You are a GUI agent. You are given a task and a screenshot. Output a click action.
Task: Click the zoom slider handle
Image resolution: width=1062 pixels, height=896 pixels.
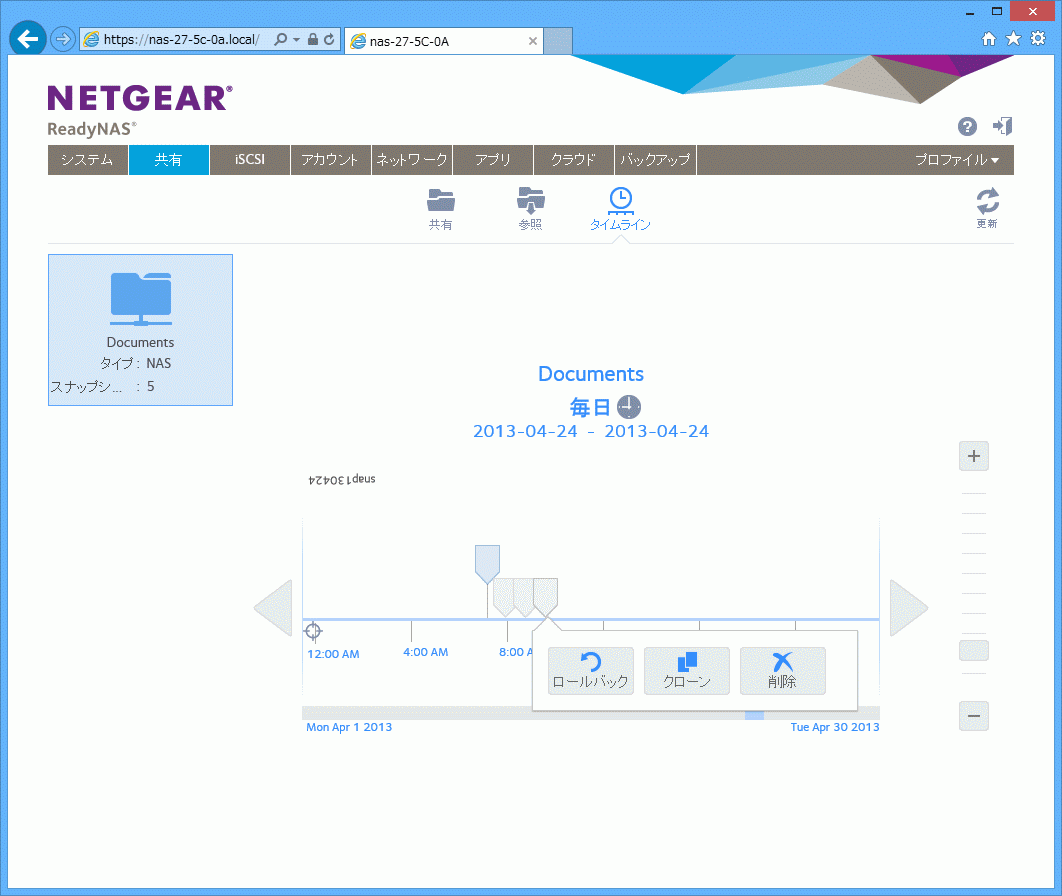973,651
